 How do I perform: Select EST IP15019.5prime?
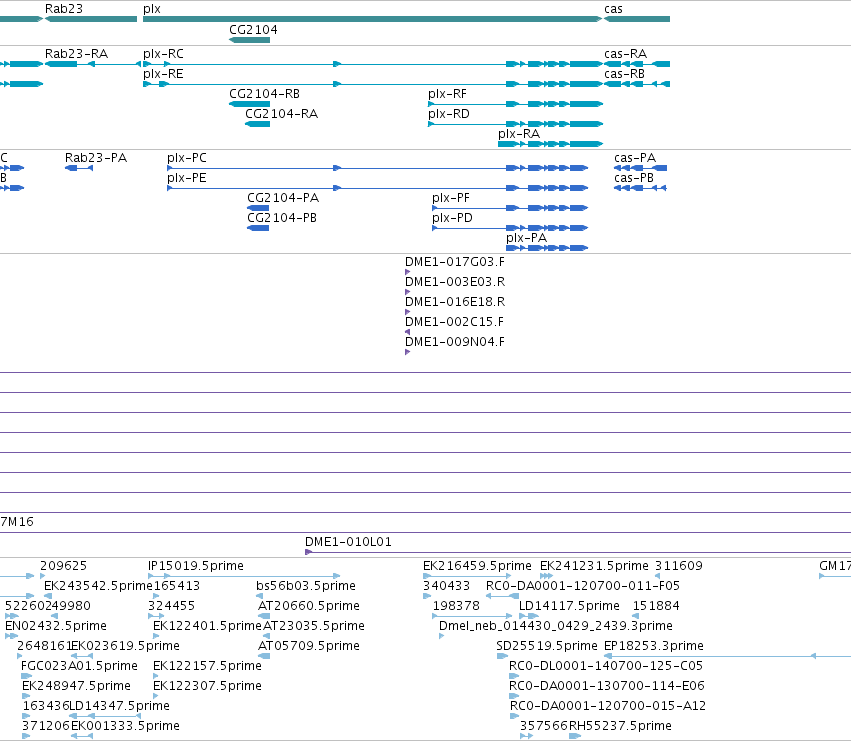coord(244,576)
